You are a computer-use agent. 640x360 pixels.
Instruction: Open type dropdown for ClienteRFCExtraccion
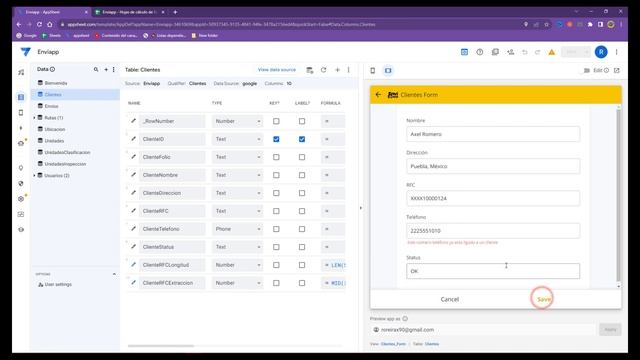tap(237, 283)
